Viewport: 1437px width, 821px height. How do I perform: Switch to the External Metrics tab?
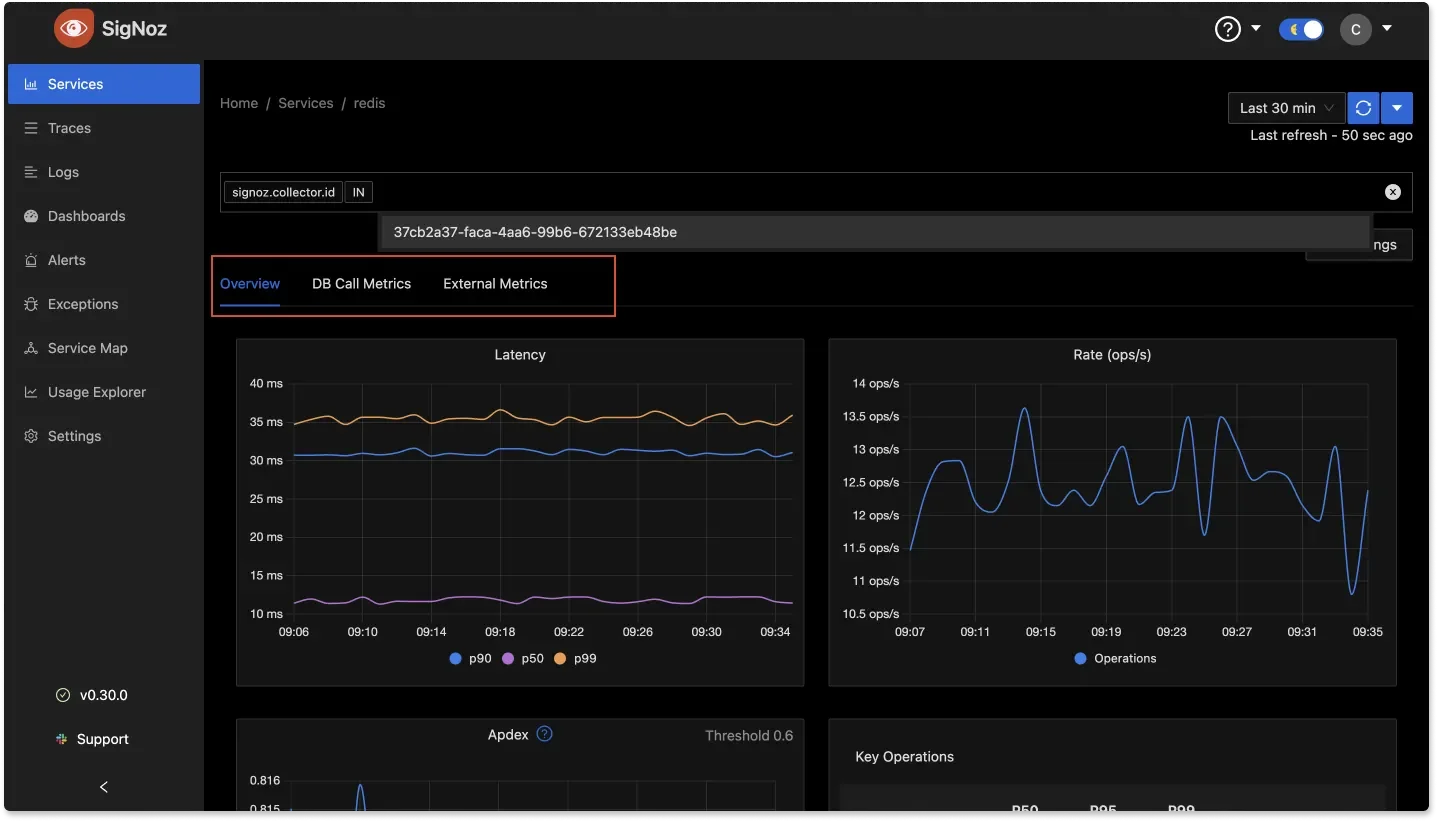(x=495, y=284)
